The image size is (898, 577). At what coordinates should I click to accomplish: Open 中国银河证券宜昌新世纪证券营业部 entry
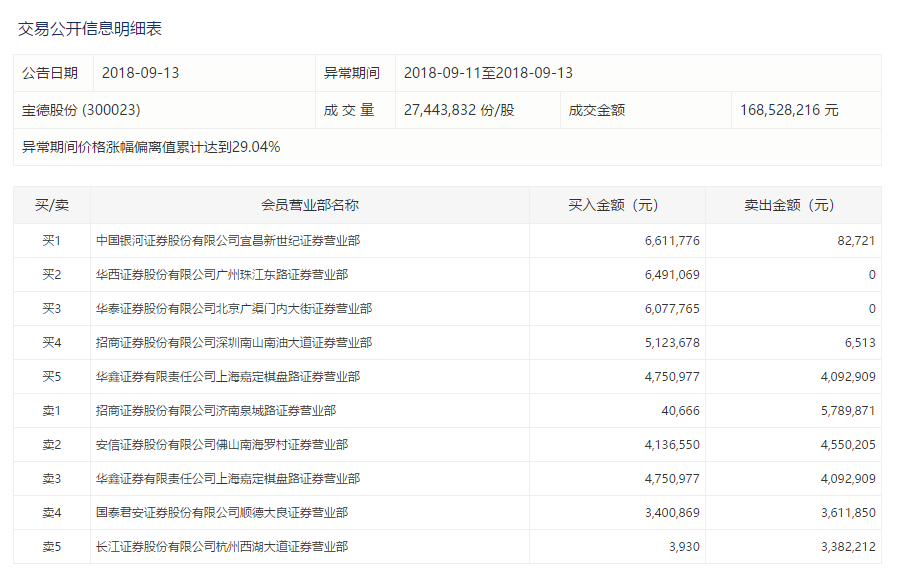(228, 241)
